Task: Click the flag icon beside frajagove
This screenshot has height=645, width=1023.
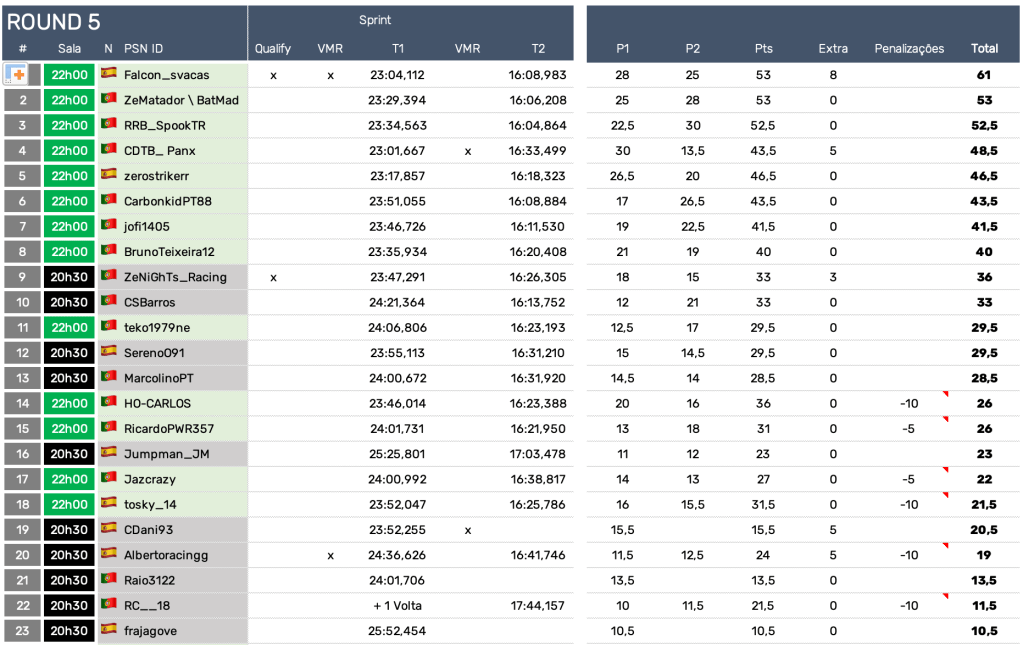Action: 109,629
